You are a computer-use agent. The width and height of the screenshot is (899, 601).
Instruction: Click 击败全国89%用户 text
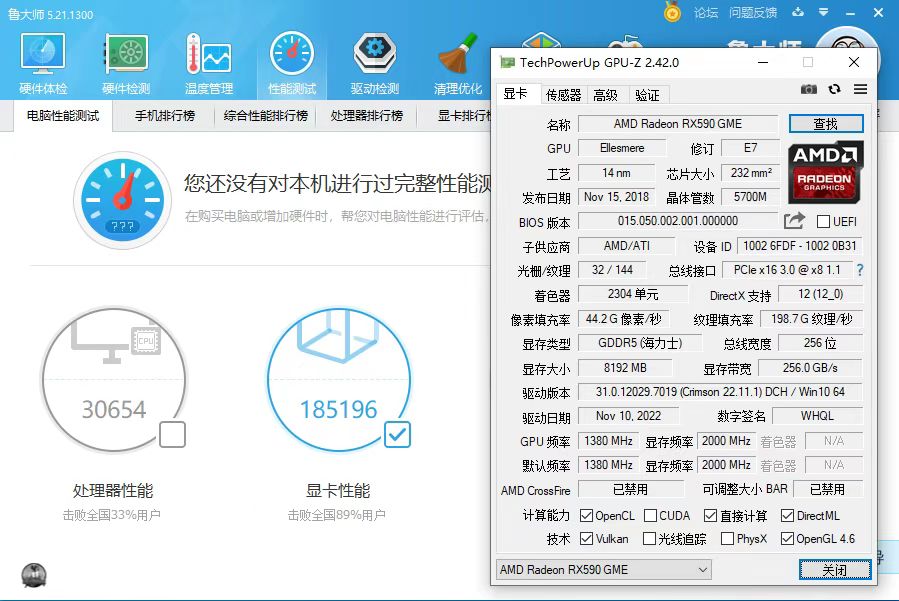pyautogui.click(x=337, y=515)
